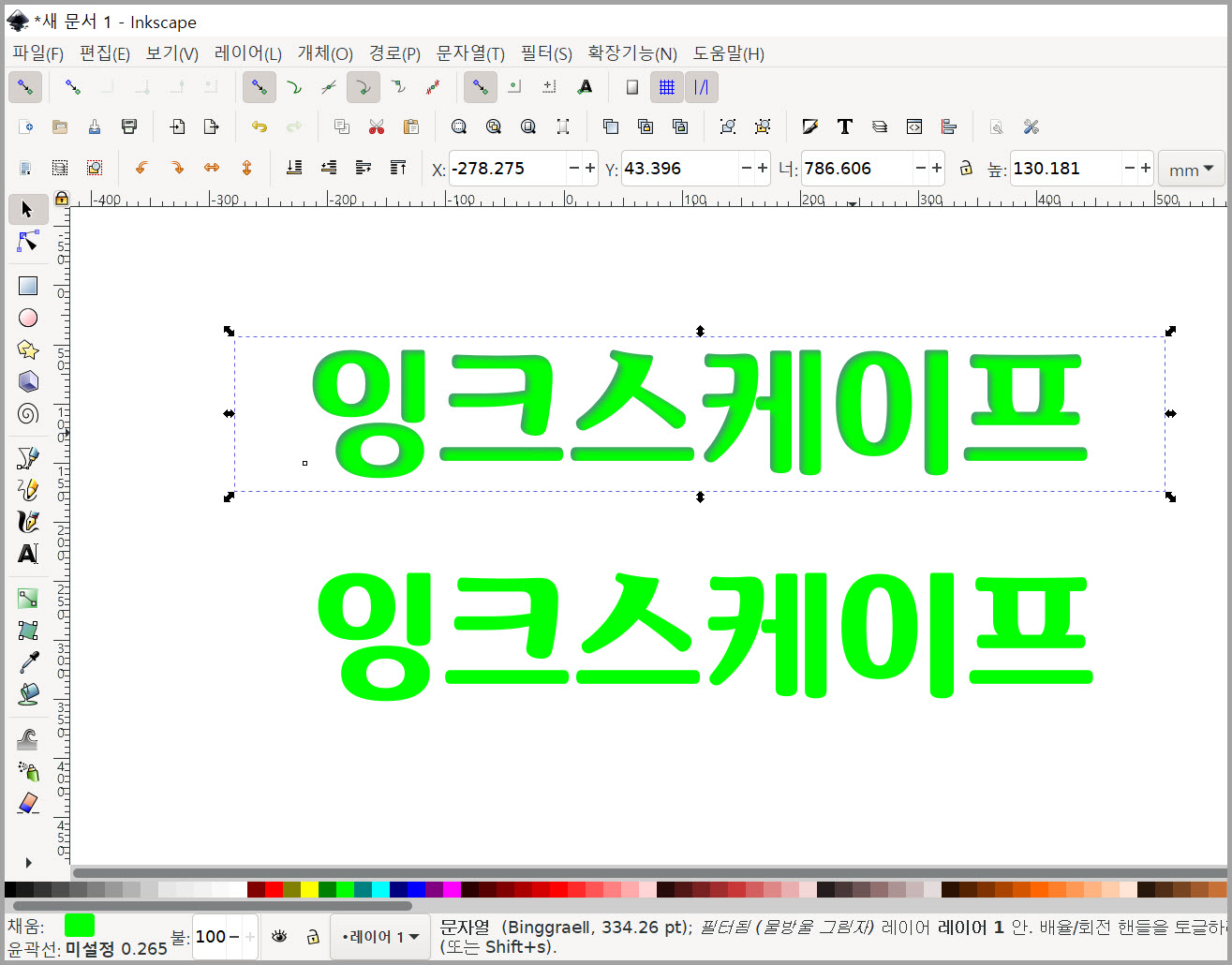This screenshot has width=1232, height=965.
Task: Toggle snap to page border
Action: [x=632, y=87]
